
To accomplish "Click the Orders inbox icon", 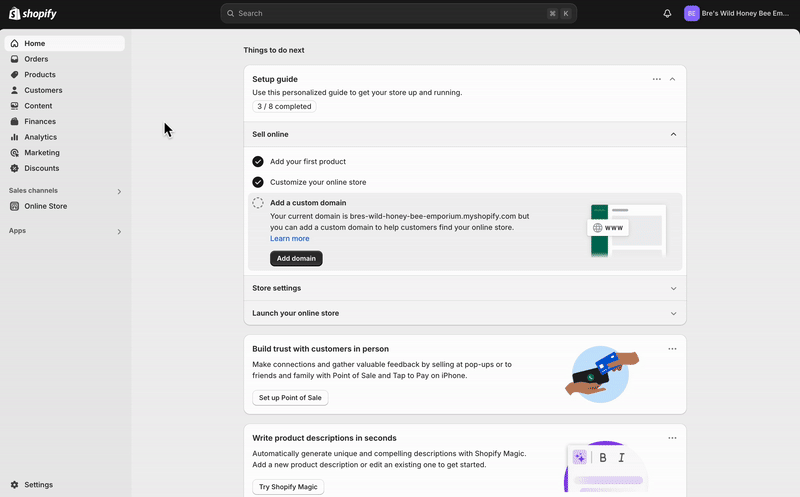I will click(x=15, y=59).
